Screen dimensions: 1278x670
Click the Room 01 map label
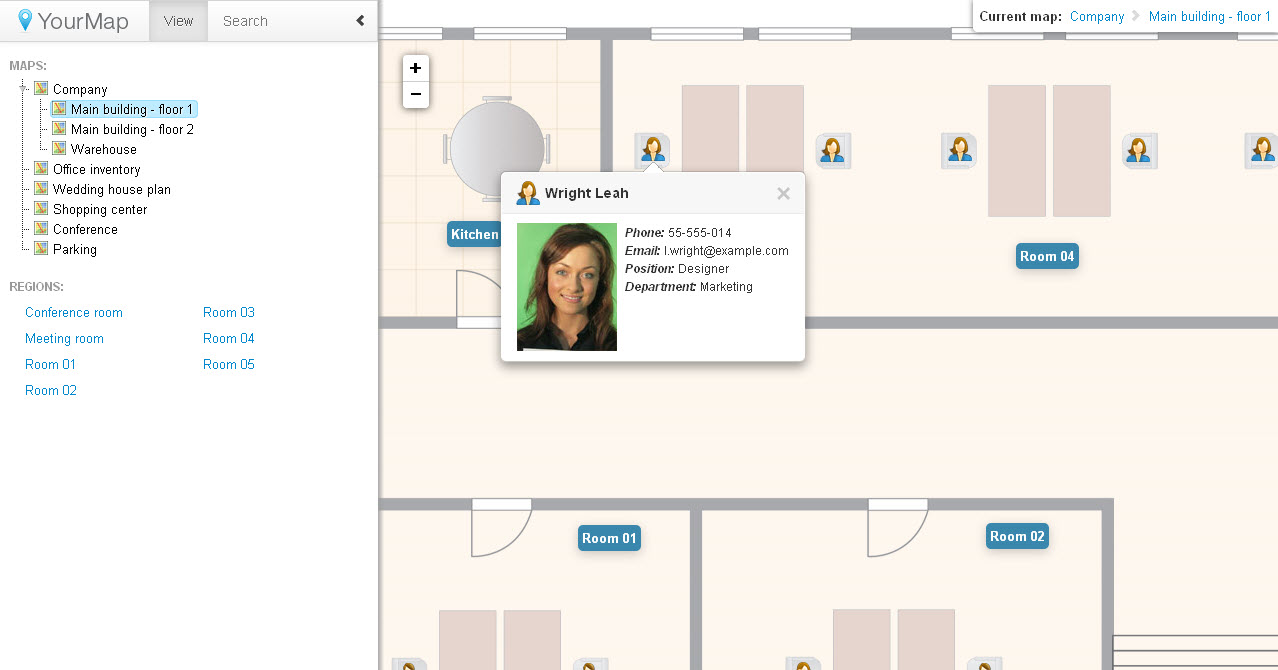pos(609,538)
